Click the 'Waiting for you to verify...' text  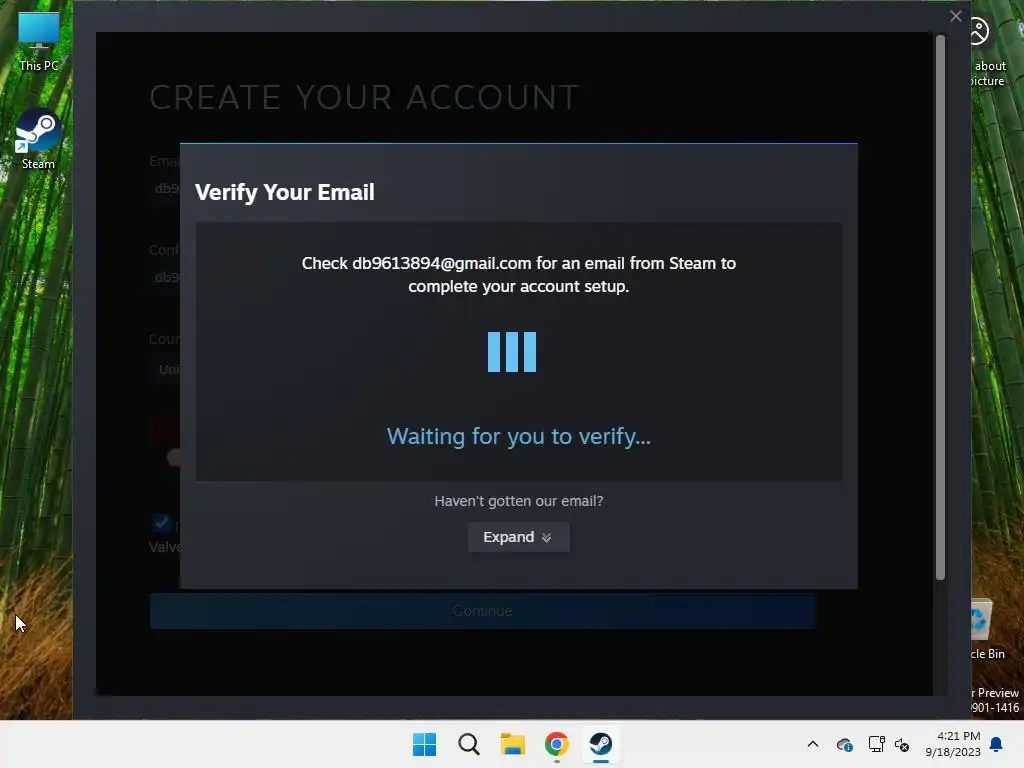pos(519,436)
